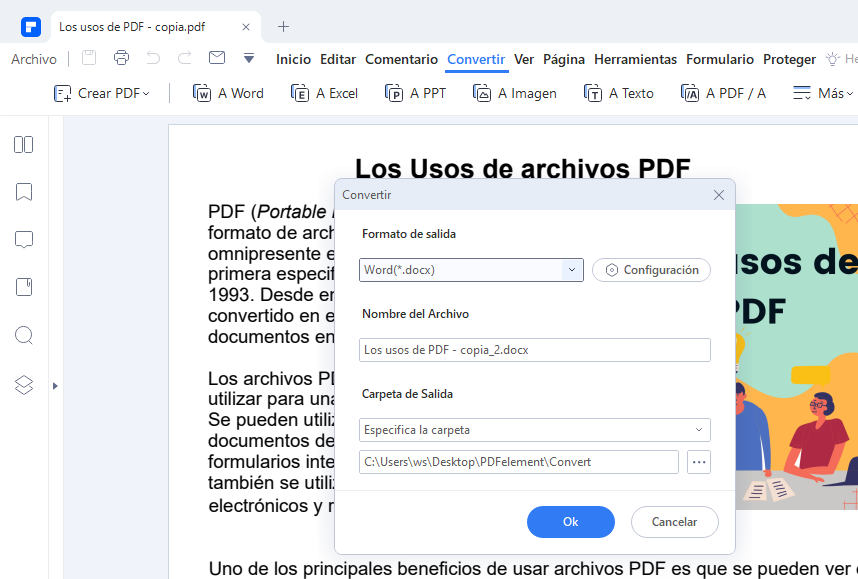Open the search panel magnifier icon
The image size is (858, 579).
(x=24, y=335)
